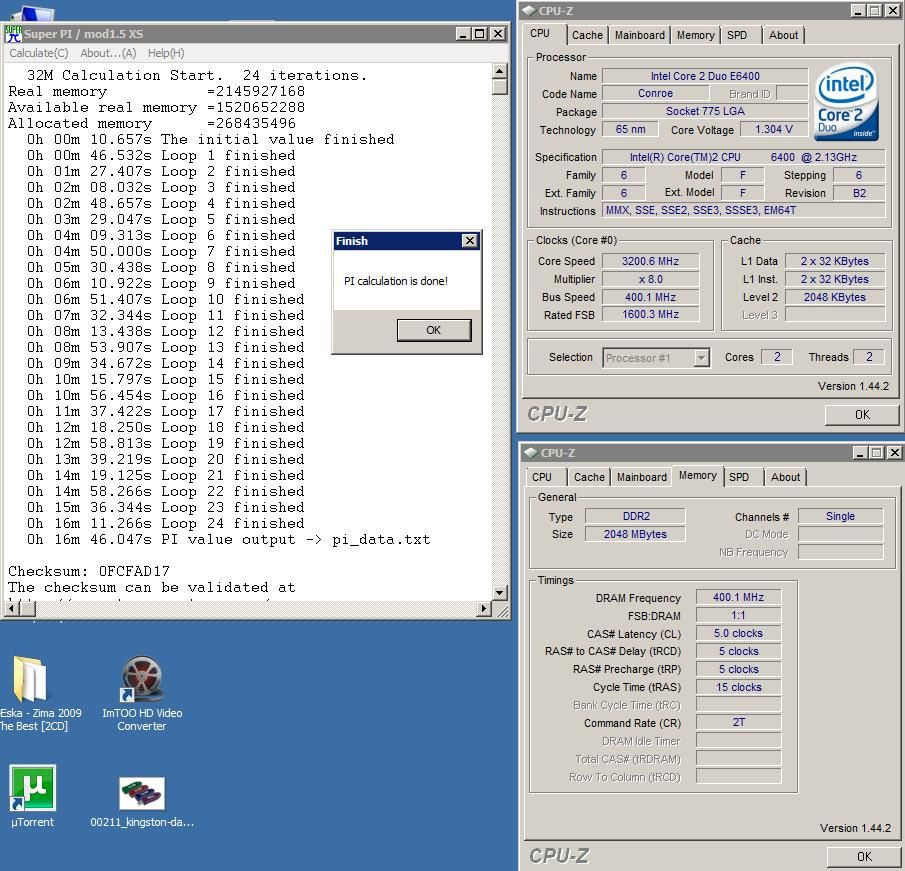Click the Super PI vertical scroll thumb
This screenshot has width=905, height=871.
tap(500, 87)
